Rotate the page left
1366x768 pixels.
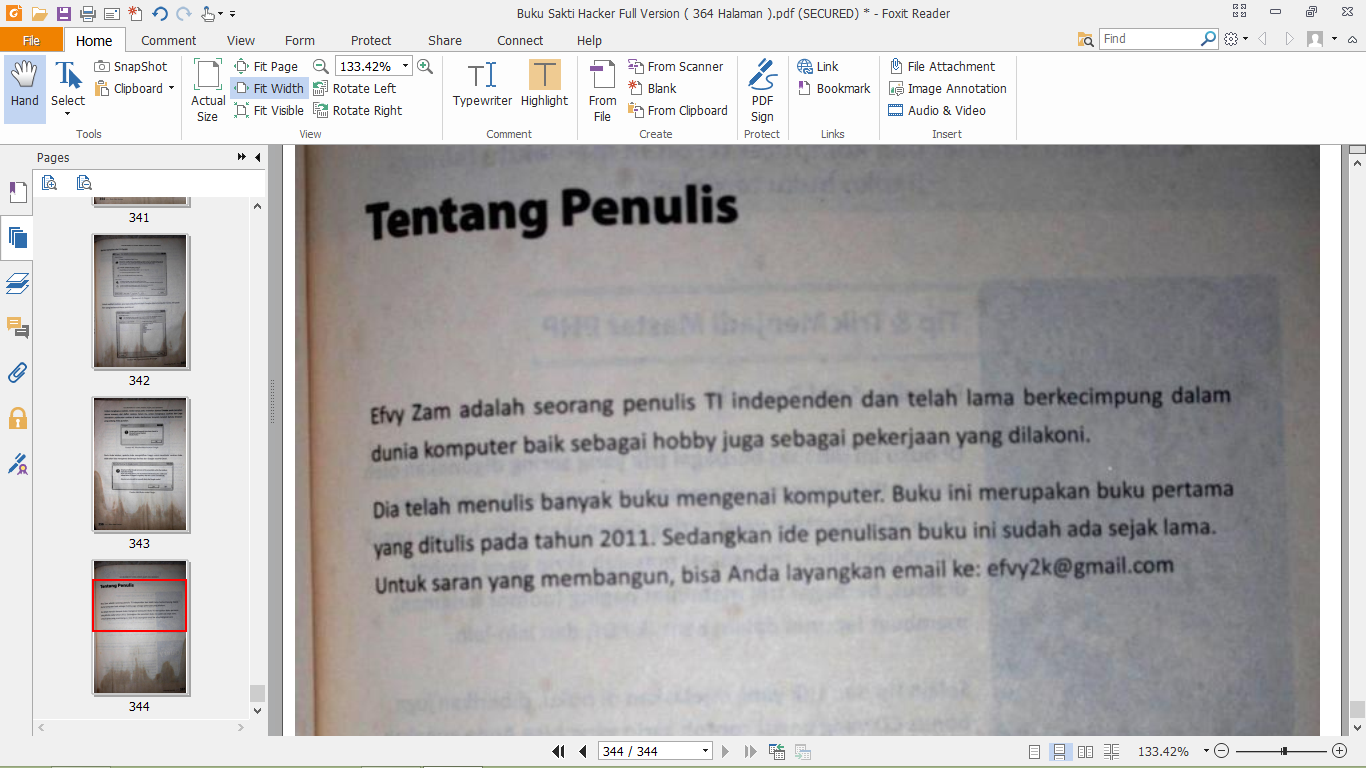point(355,88)
